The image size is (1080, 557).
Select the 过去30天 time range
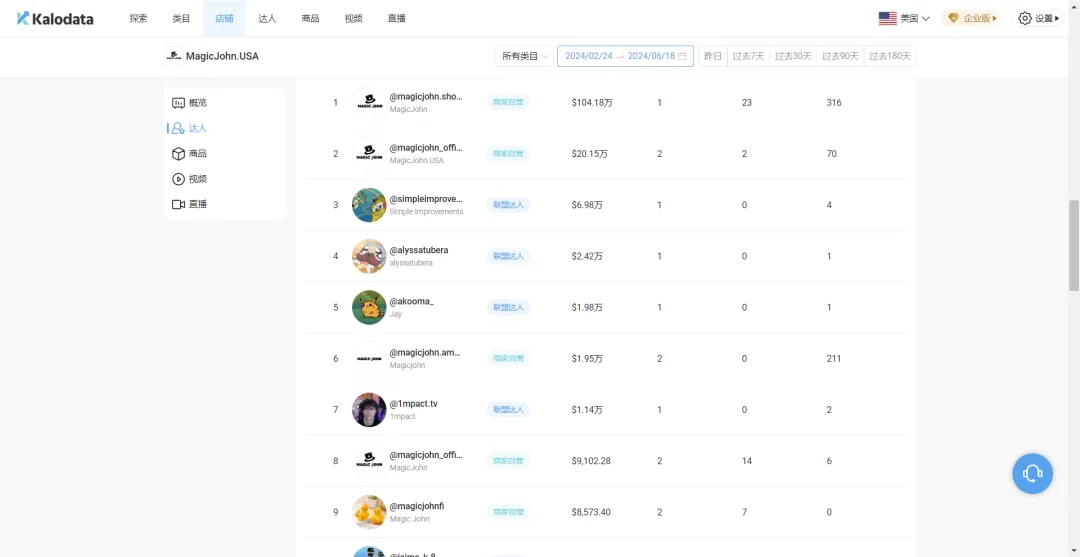pyautogui.click(x=793, y=56)
